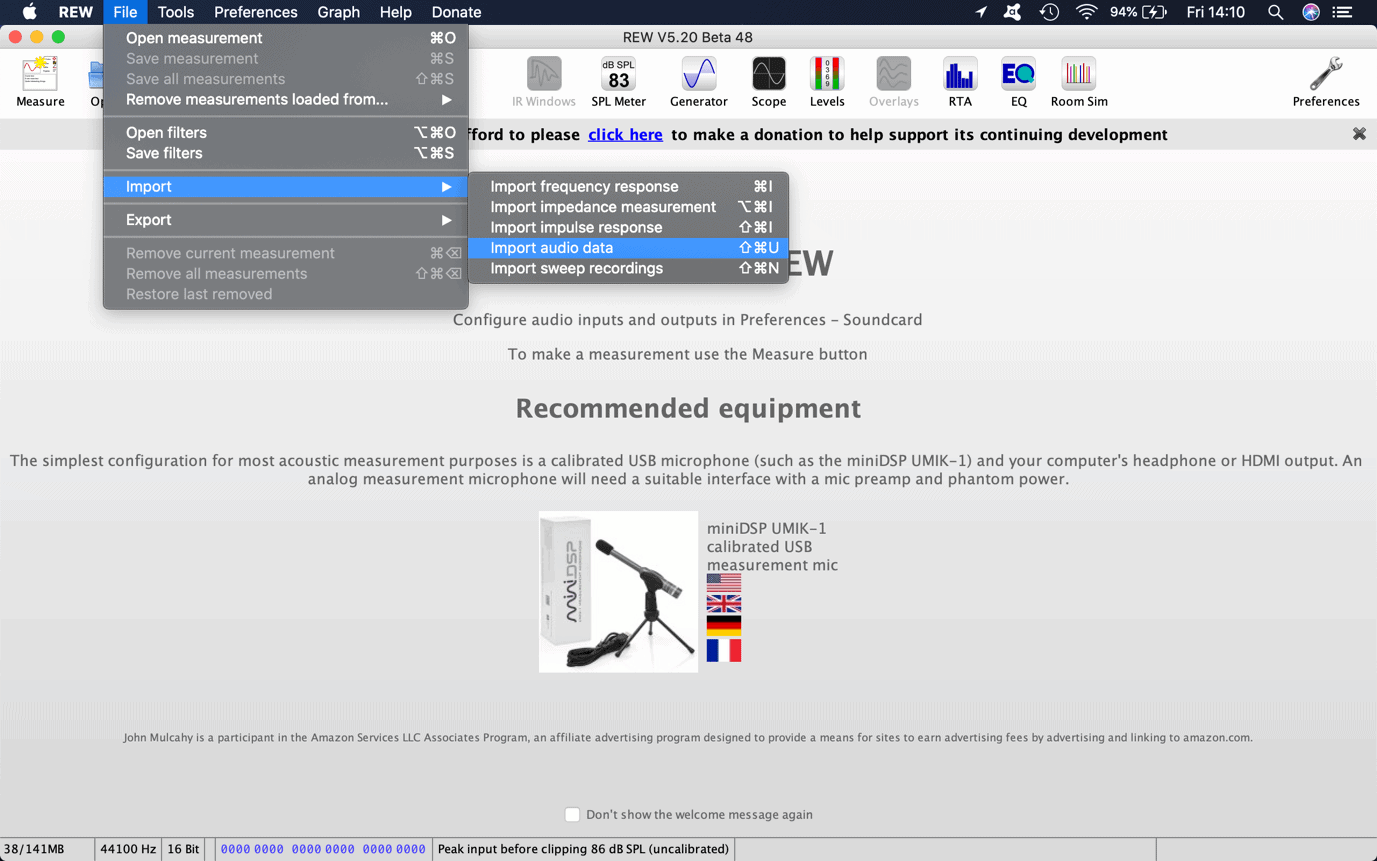Image resolution: width=1377 pixels, height=861 pixels.
Task: Click the "click here" donation link
Action: click(625, 135)
